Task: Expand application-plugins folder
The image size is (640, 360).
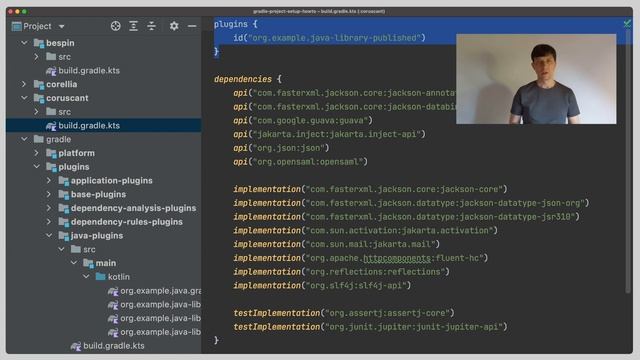Action: point(49,180)
